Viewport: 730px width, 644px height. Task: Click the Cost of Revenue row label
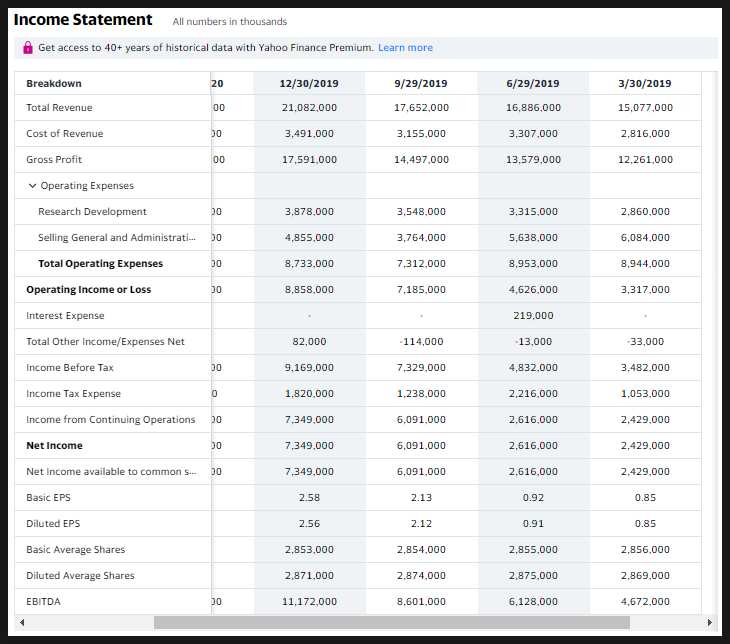point(65,134)
